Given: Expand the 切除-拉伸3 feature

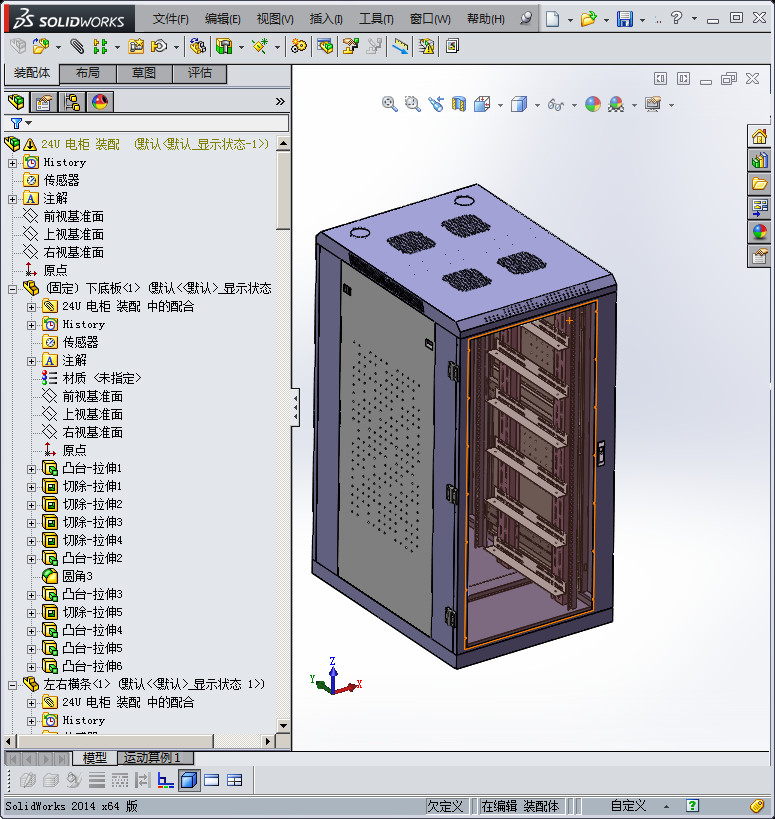Looking at the screenshot, I should (x=31, y=523).
